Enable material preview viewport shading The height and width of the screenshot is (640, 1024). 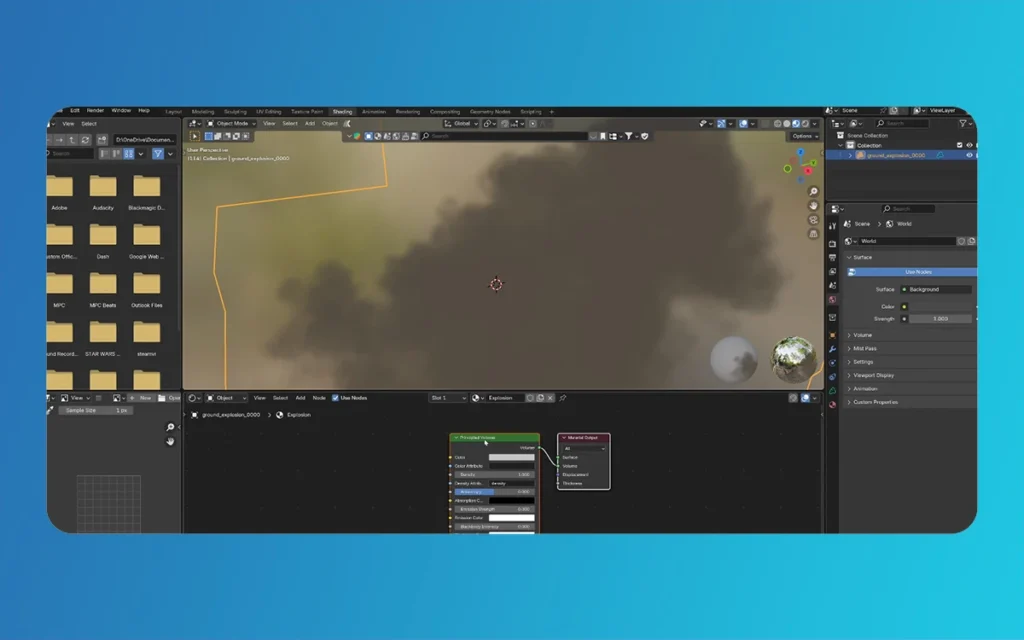coord(796,123)
